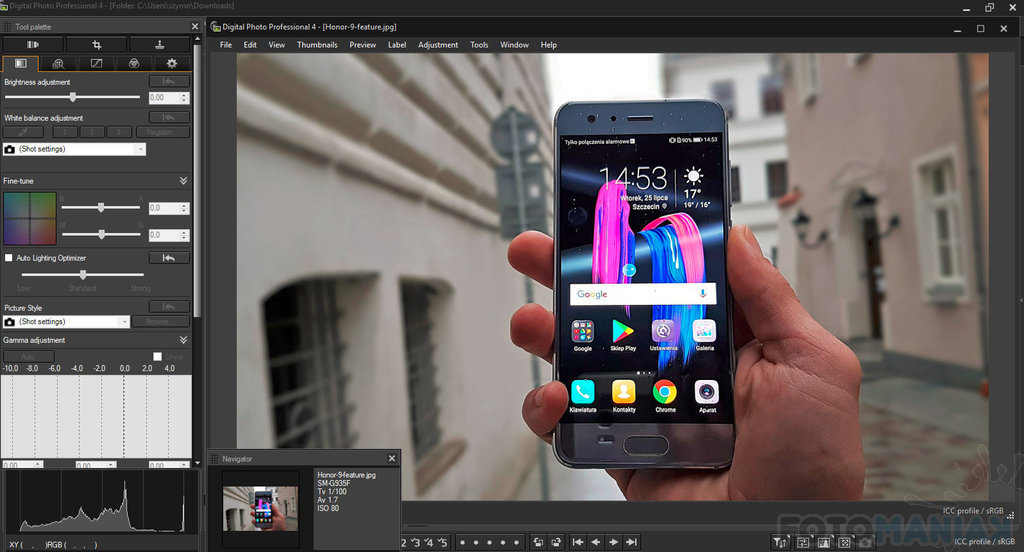
Task: Click the Fine-tune color grid
Action: tap(29, 219)
